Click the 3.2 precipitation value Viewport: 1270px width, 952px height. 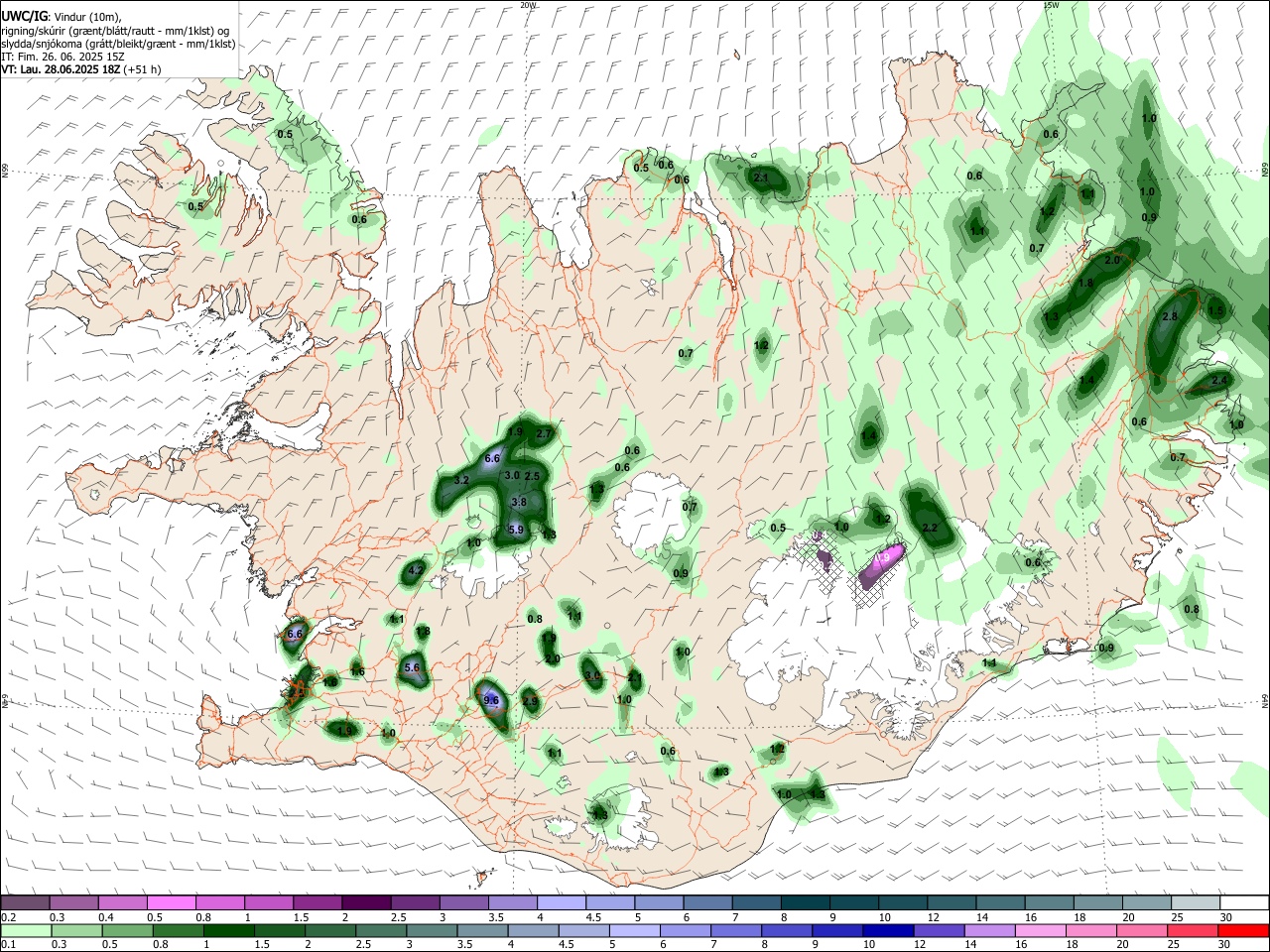(461, 480)
